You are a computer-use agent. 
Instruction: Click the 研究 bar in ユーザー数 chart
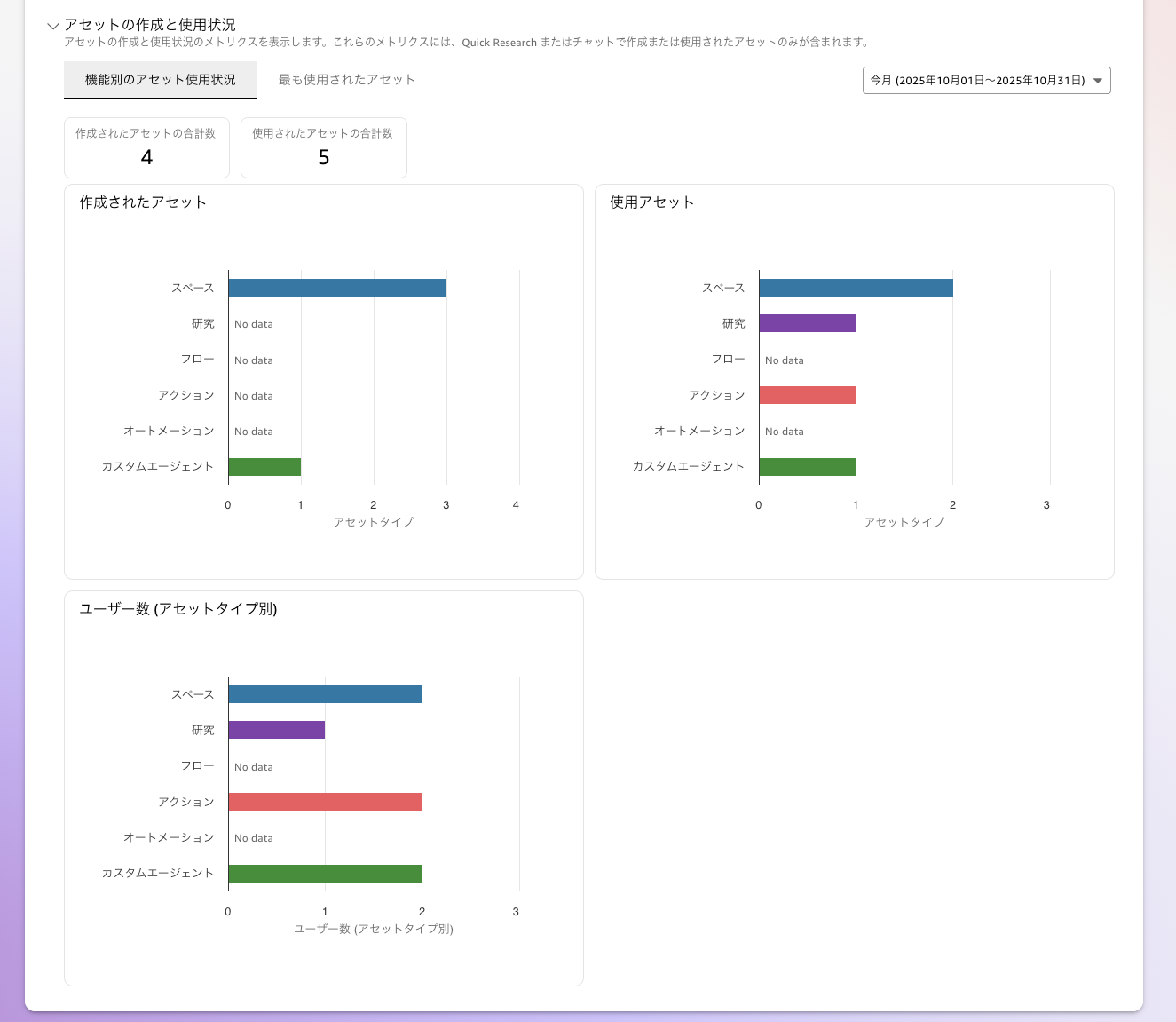[276, 729]
